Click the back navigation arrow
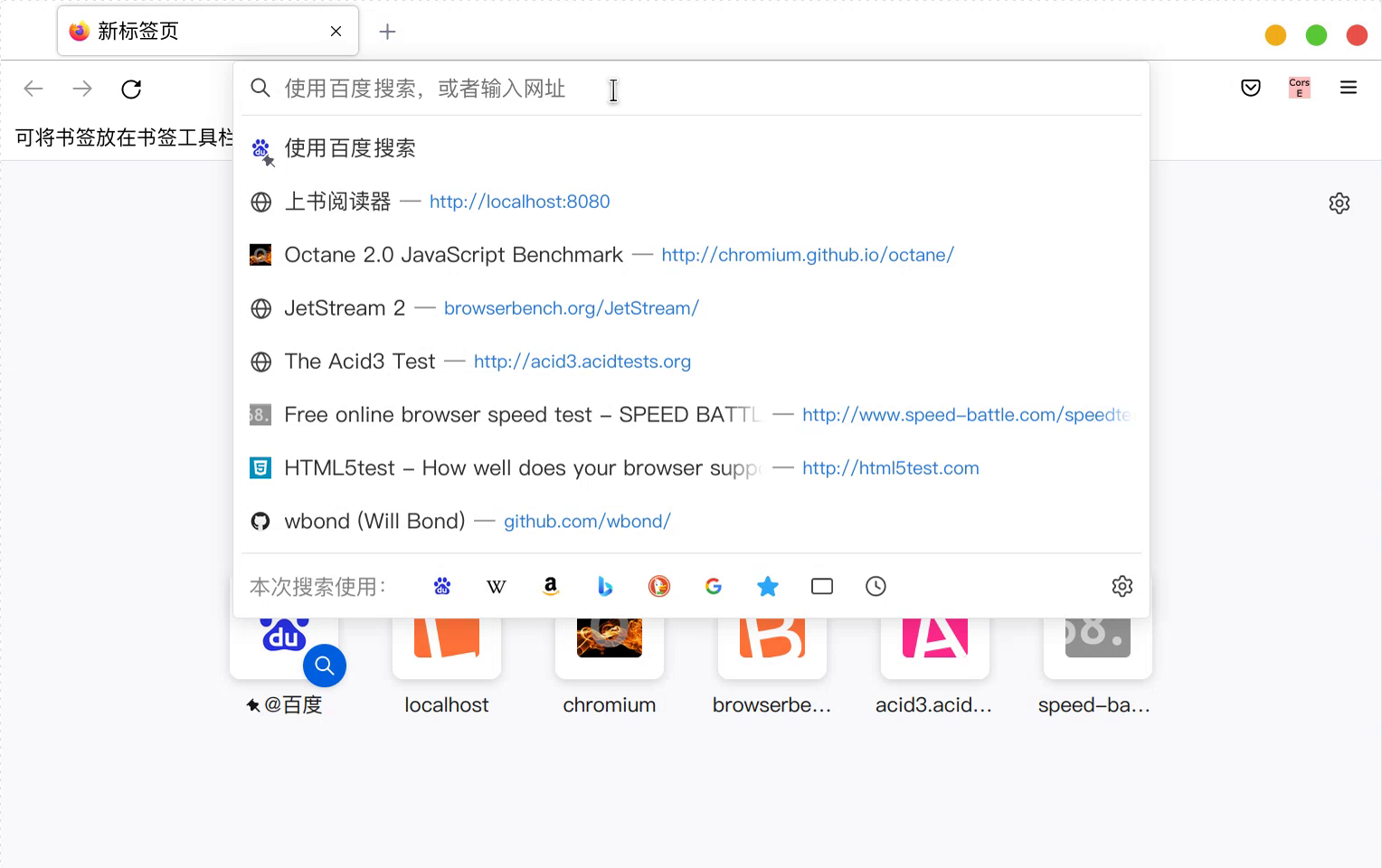This screenshot has height=868, width=1382. tap(33, 89)
